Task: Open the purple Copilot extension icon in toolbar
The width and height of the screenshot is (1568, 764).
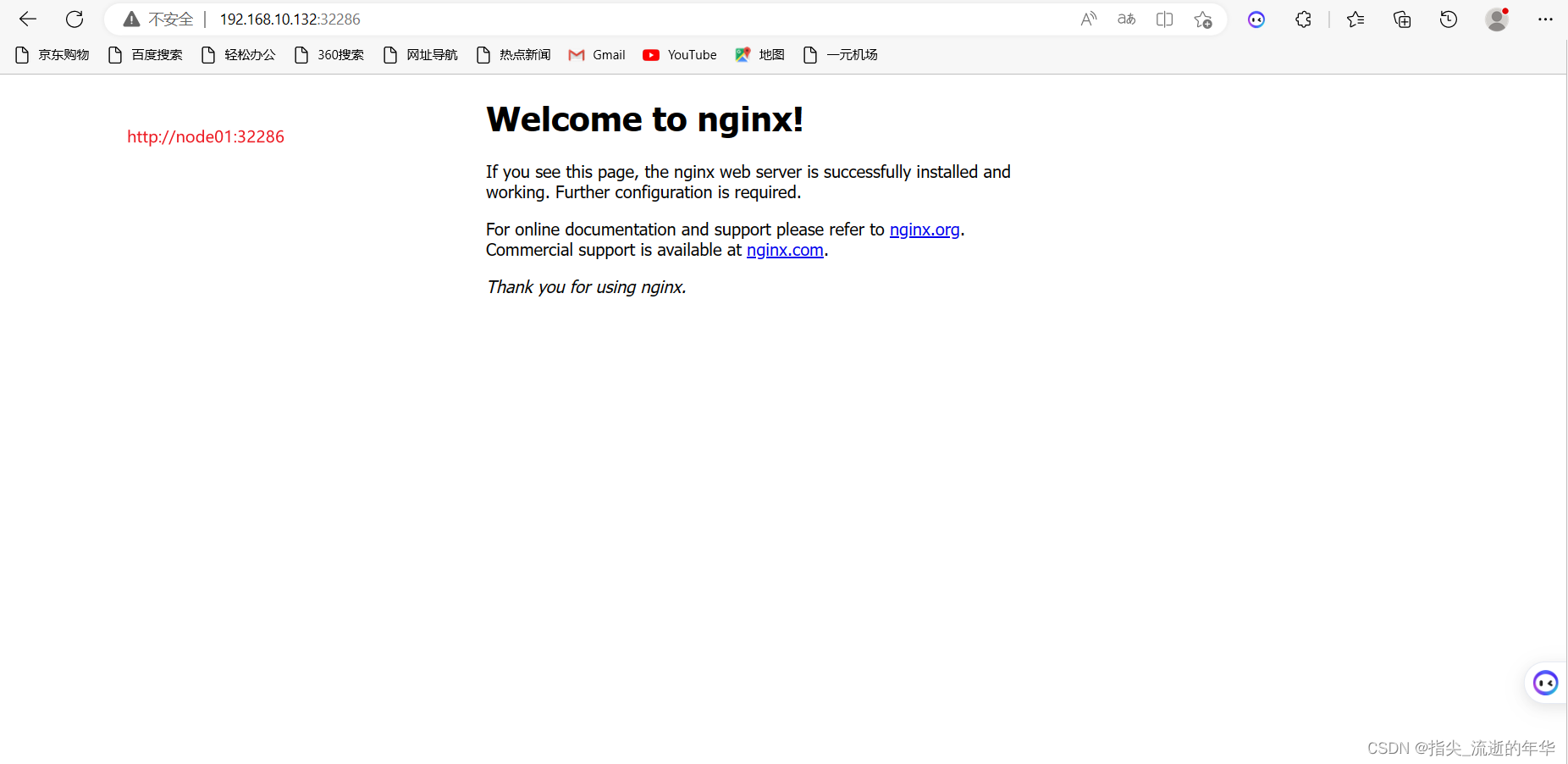Action: click(1256, 19)
